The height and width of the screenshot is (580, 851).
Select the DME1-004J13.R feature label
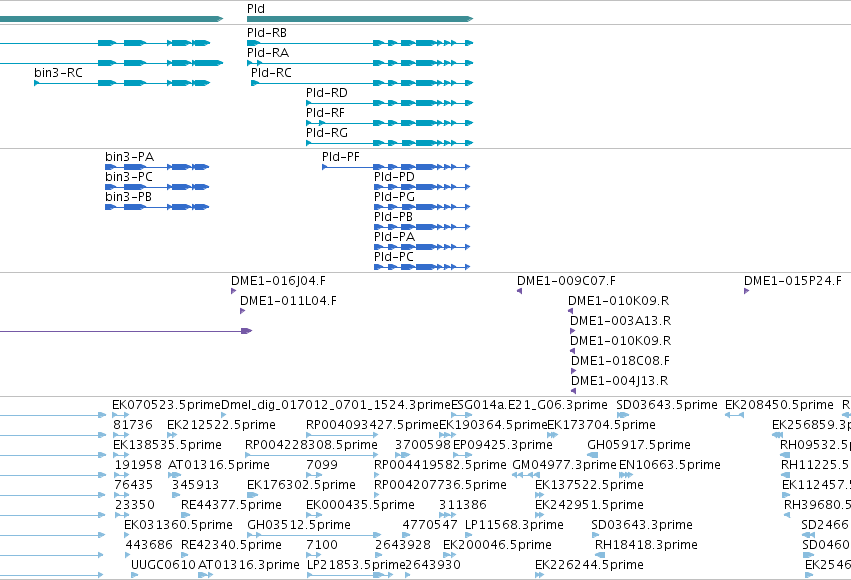(619, 381)
